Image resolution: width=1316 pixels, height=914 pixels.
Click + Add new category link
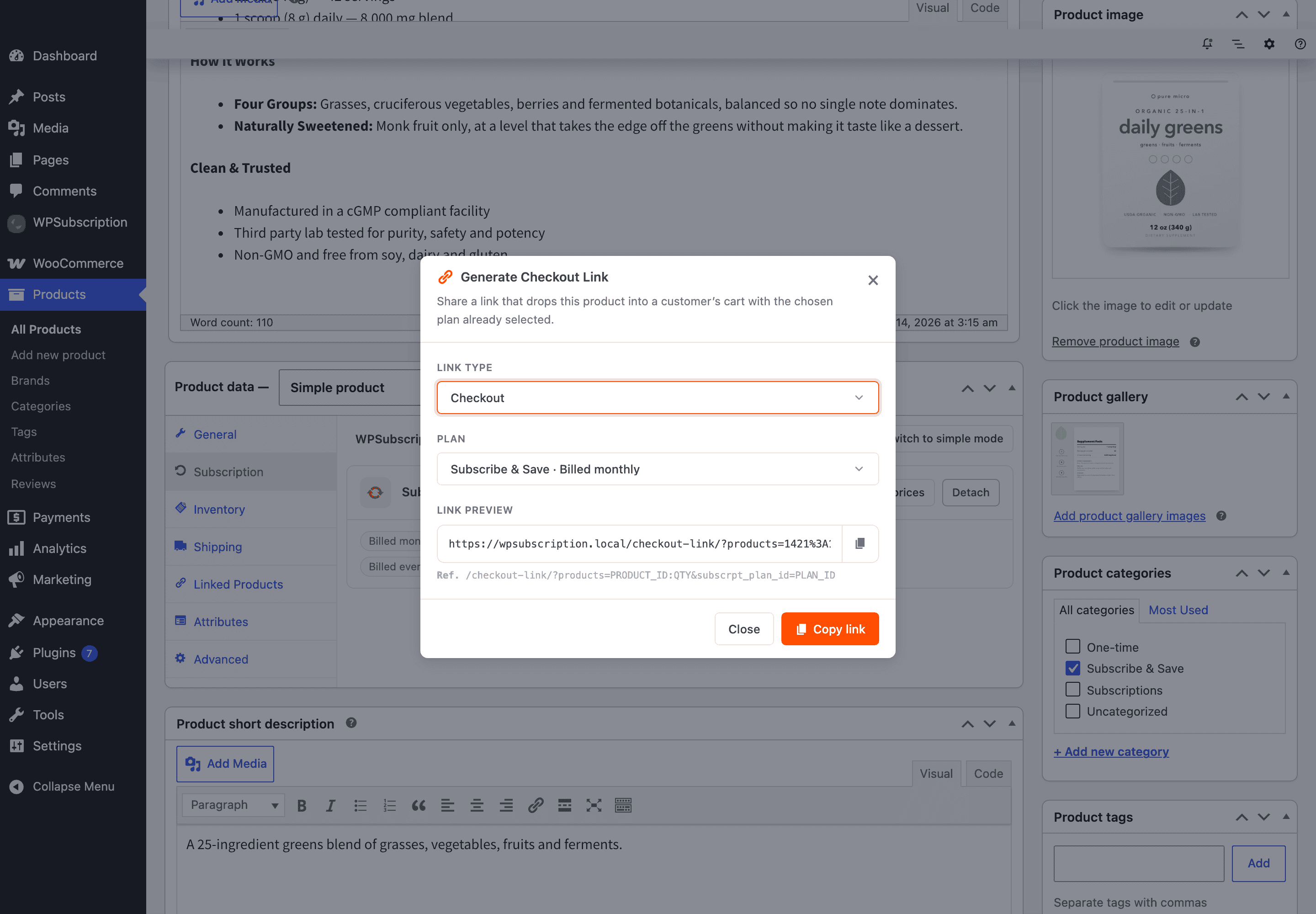(1111, 751)
